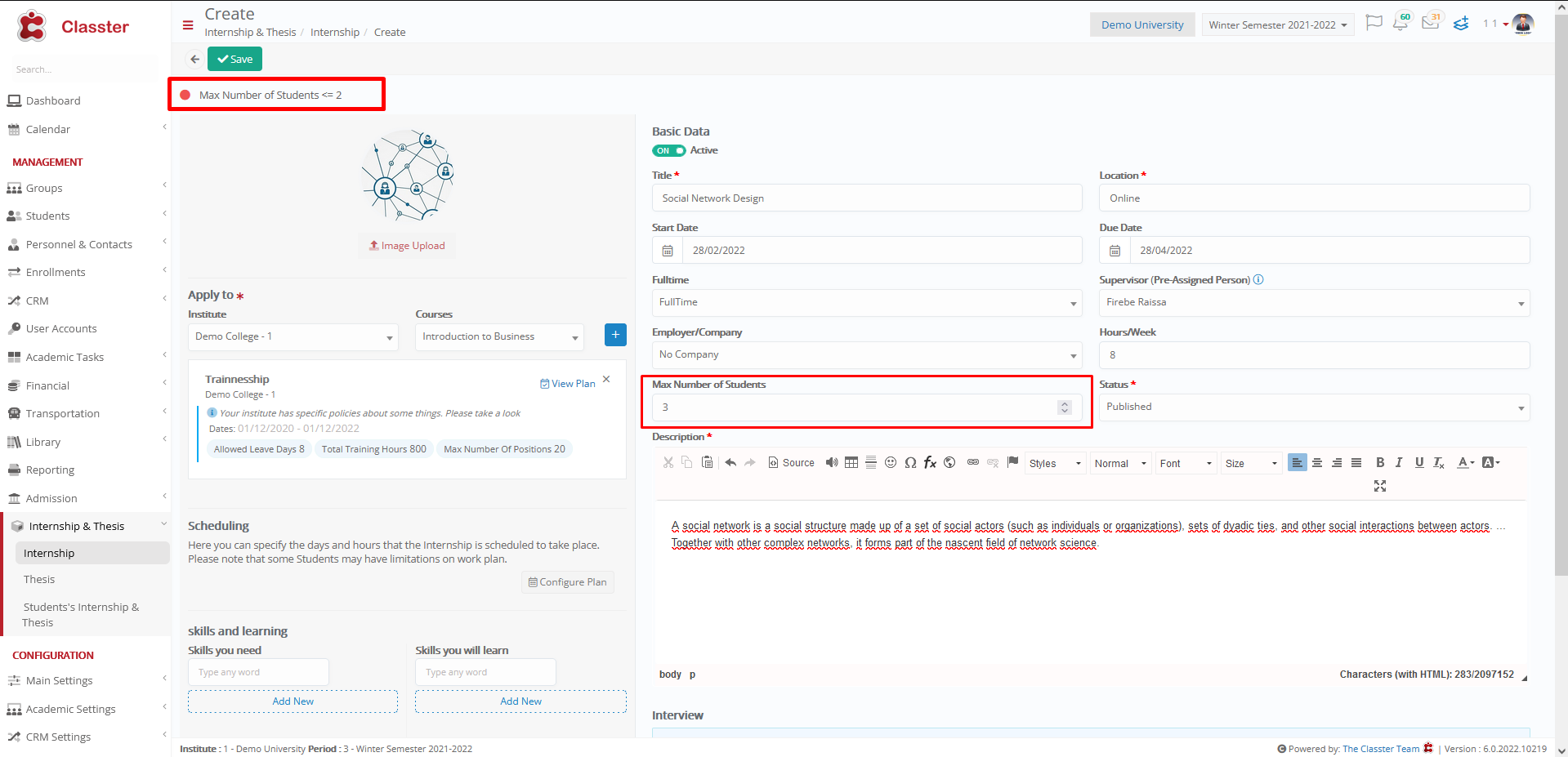Toggle underline formatting
The image size is (1568, 757).
point(1419,462)
